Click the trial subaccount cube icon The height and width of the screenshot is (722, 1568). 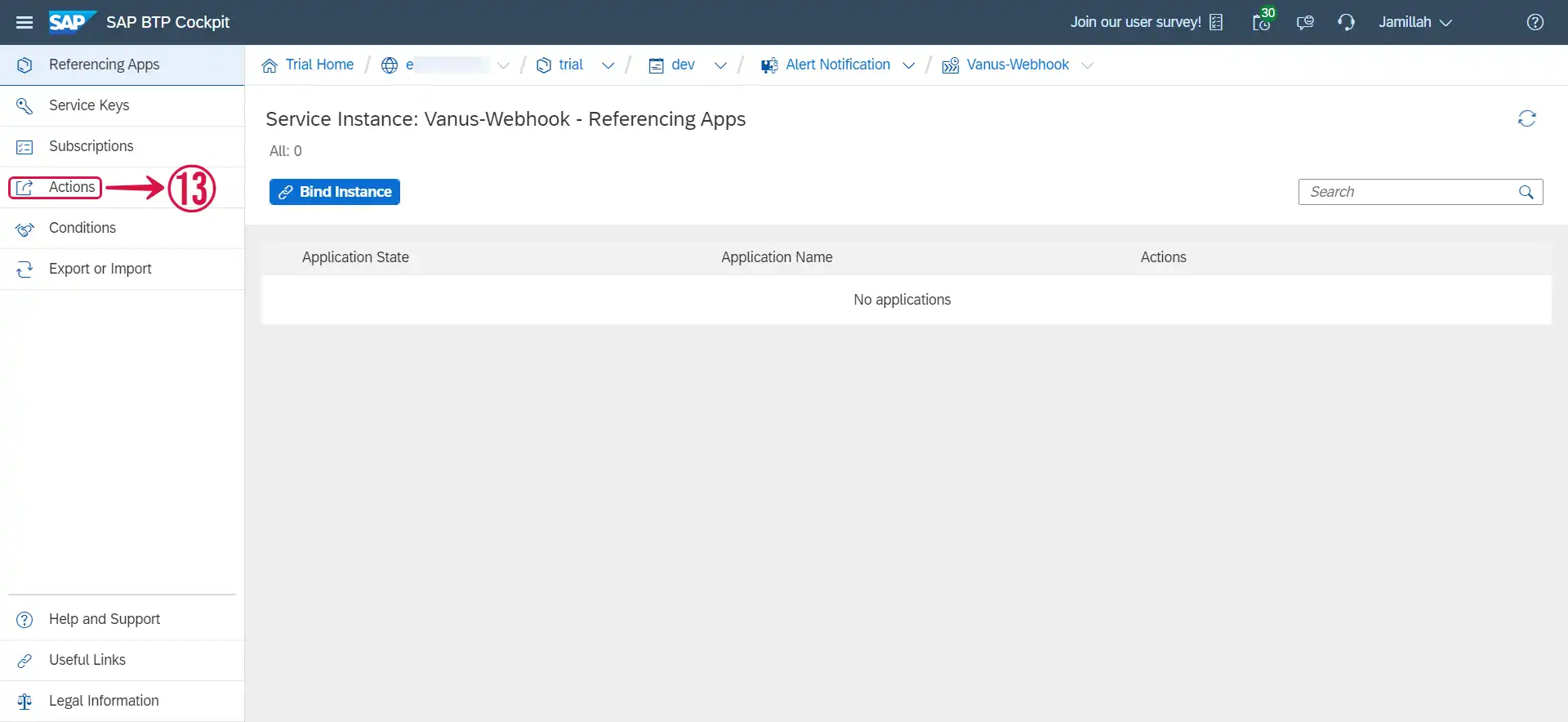coord(544,65)
